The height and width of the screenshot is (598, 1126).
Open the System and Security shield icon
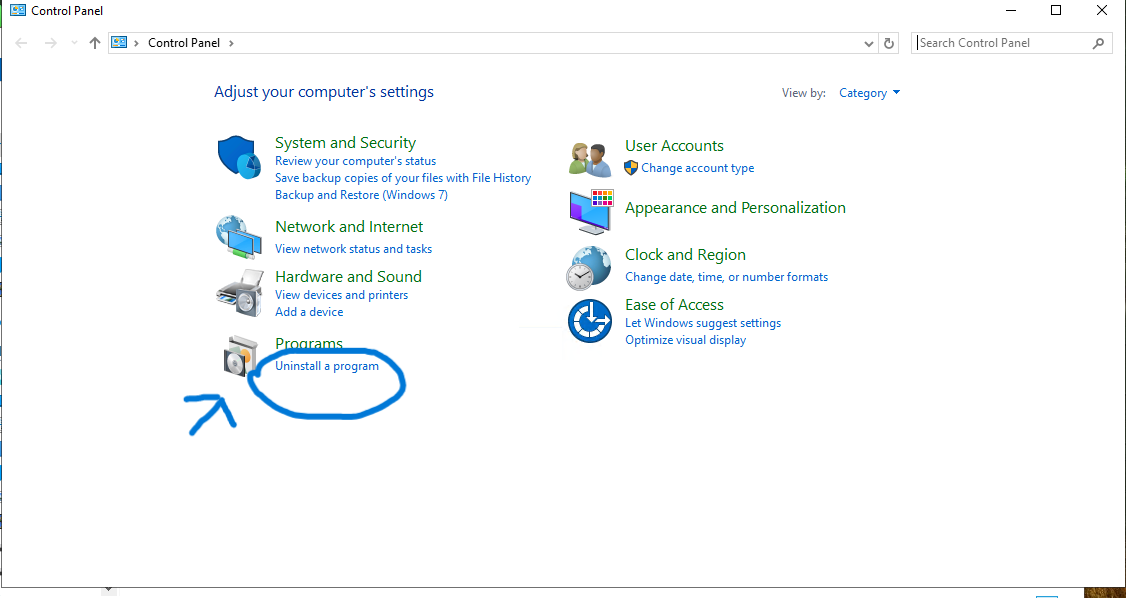coord(238,156)
